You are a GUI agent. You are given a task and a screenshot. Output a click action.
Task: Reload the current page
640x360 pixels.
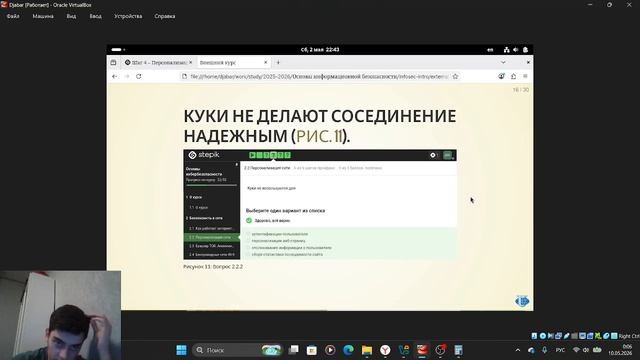tap(139, 76)
